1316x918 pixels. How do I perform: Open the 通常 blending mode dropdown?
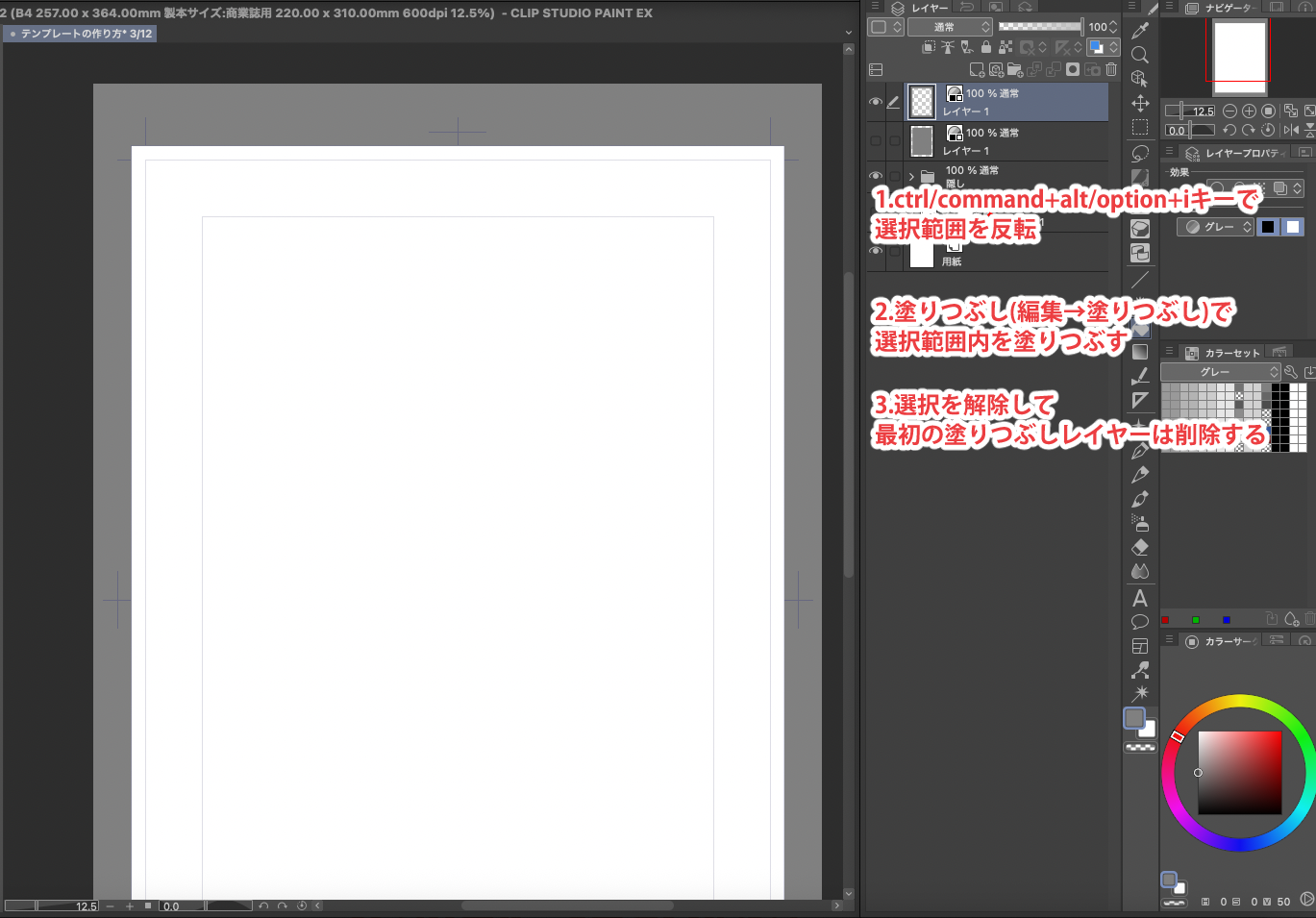(x=949, y=27)
